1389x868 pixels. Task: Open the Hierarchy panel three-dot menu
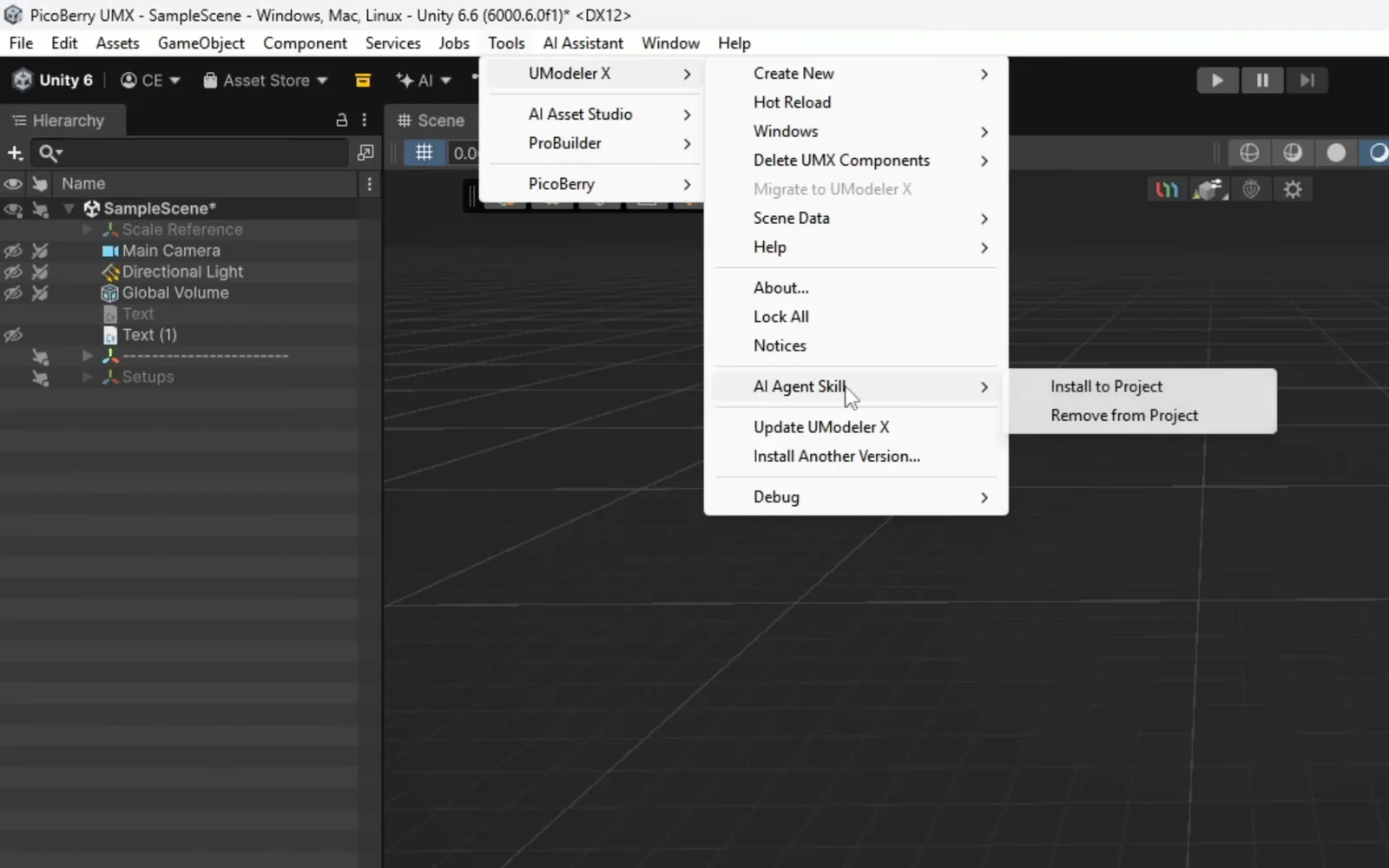pos(365,121)
